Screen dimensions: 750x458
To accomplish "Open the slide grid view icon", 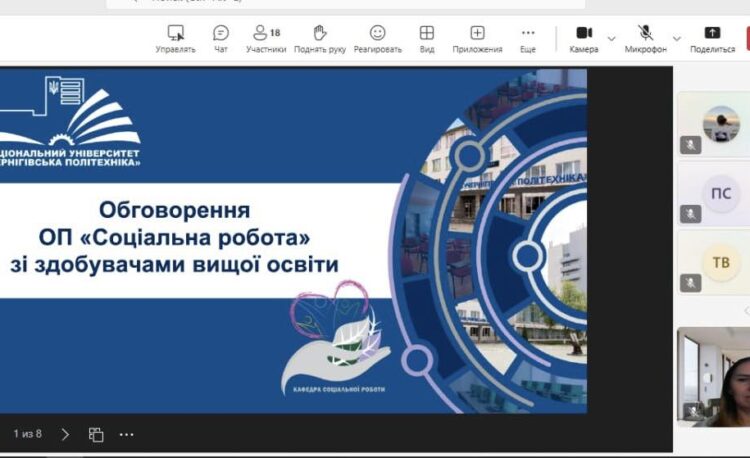I will coord(96,434).
